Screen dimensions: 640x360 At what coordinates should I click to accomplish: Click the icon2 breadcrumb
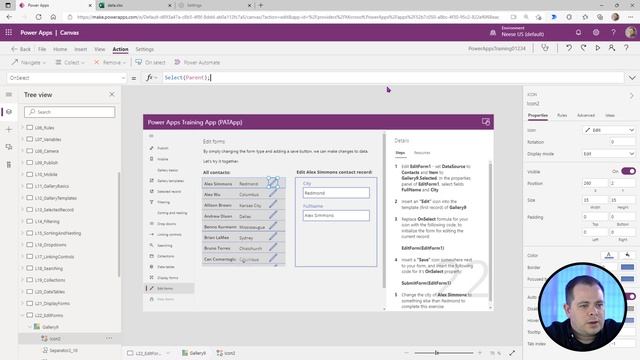(x=226, y=353)
